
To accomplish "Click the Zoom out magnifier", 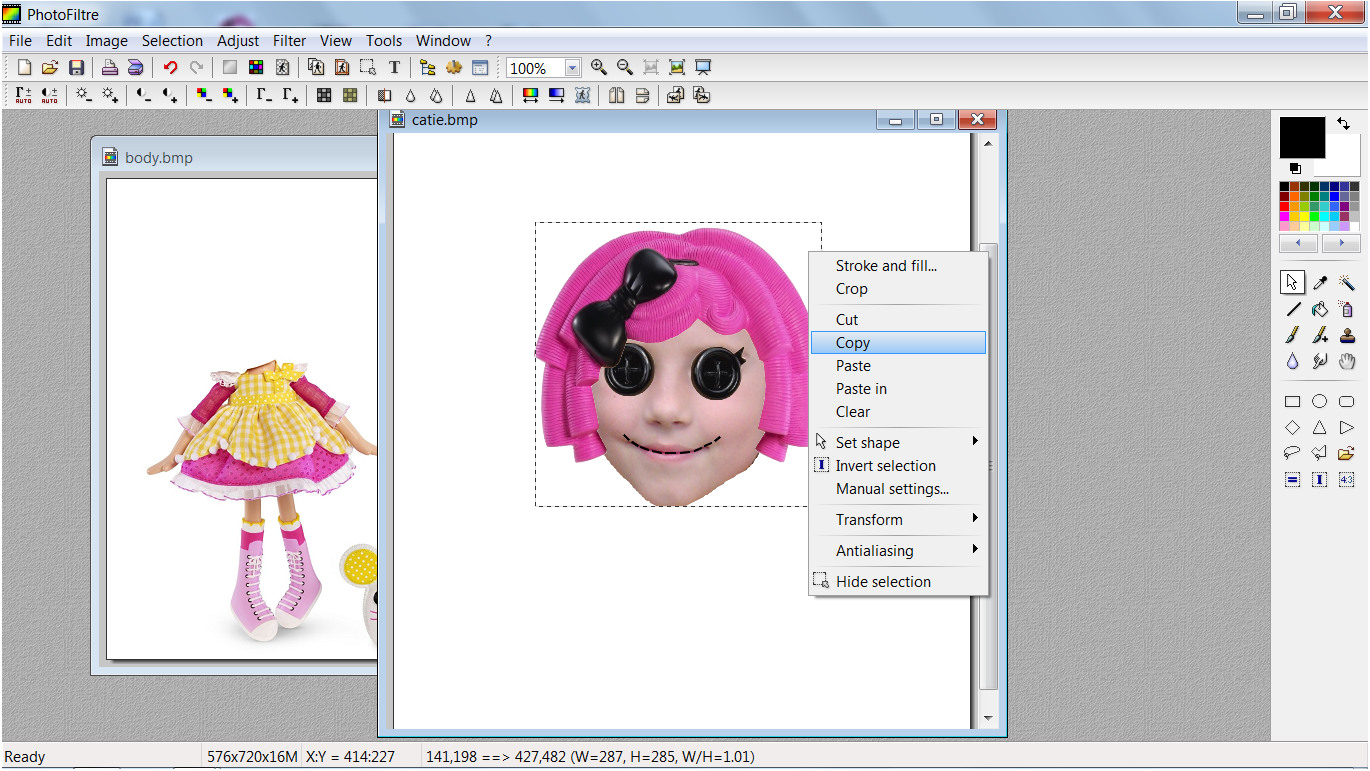I will [625, 67].
